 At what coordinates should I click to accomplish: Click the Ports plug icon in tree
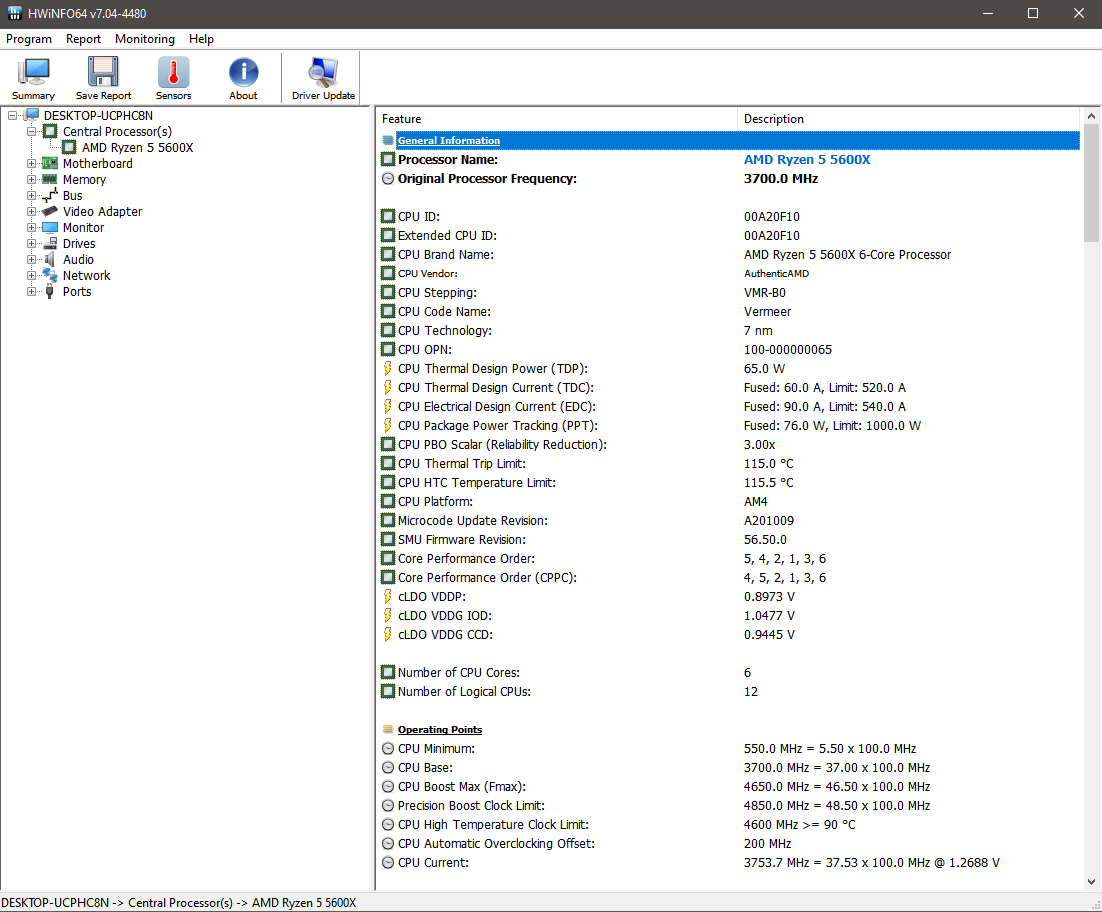pyautogui.click(x=50, y=292)
